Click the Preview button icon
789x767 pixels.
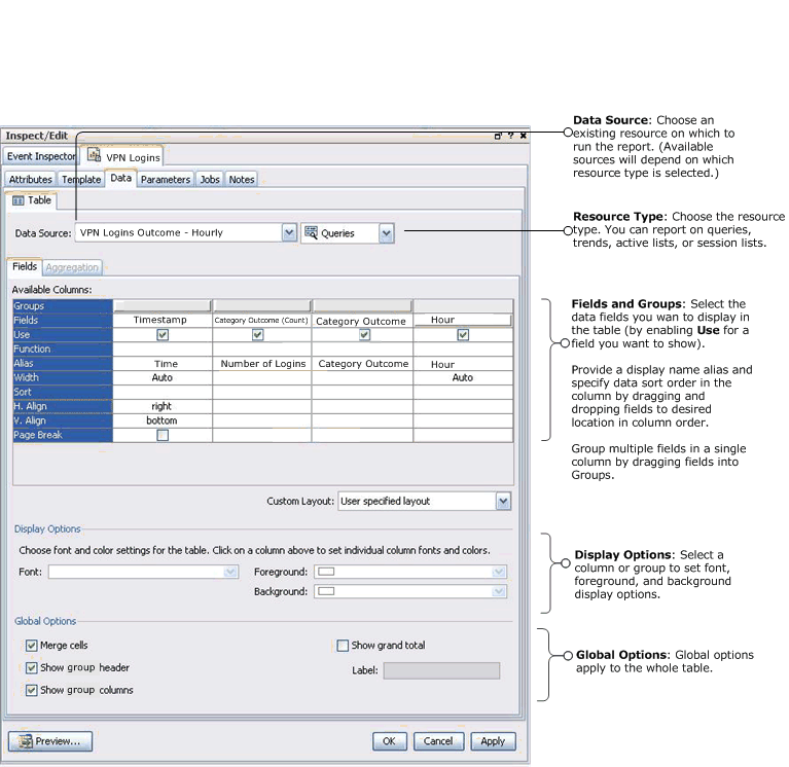25,741
